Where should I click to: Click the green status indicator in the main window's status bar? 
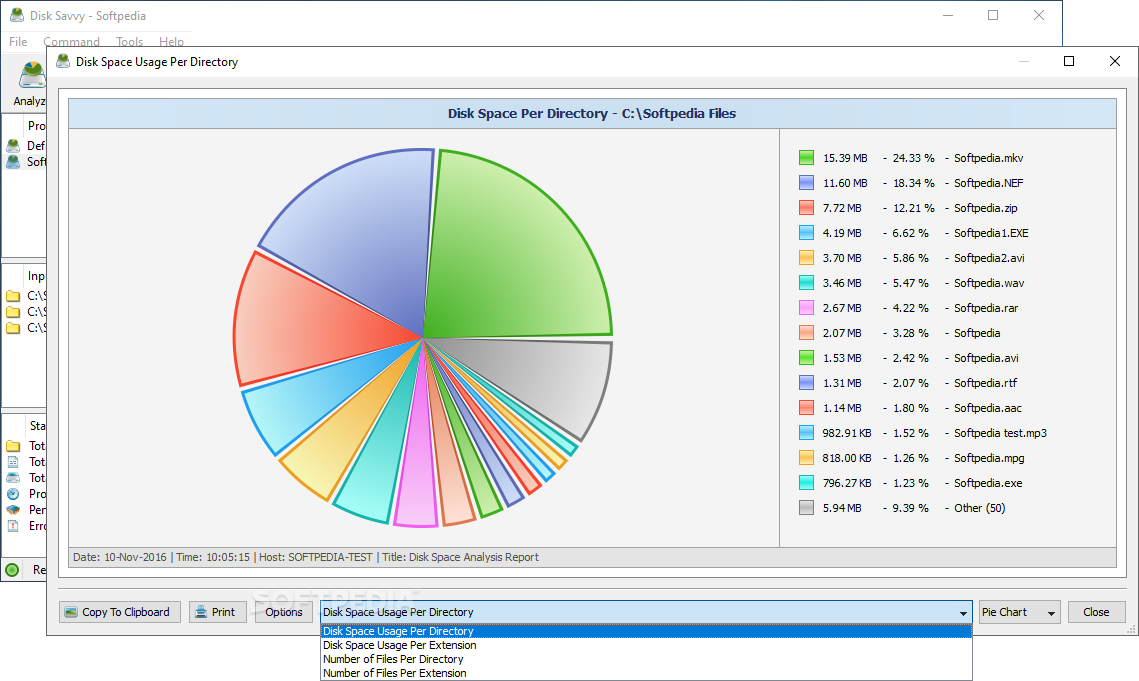(x=12, y=570)
